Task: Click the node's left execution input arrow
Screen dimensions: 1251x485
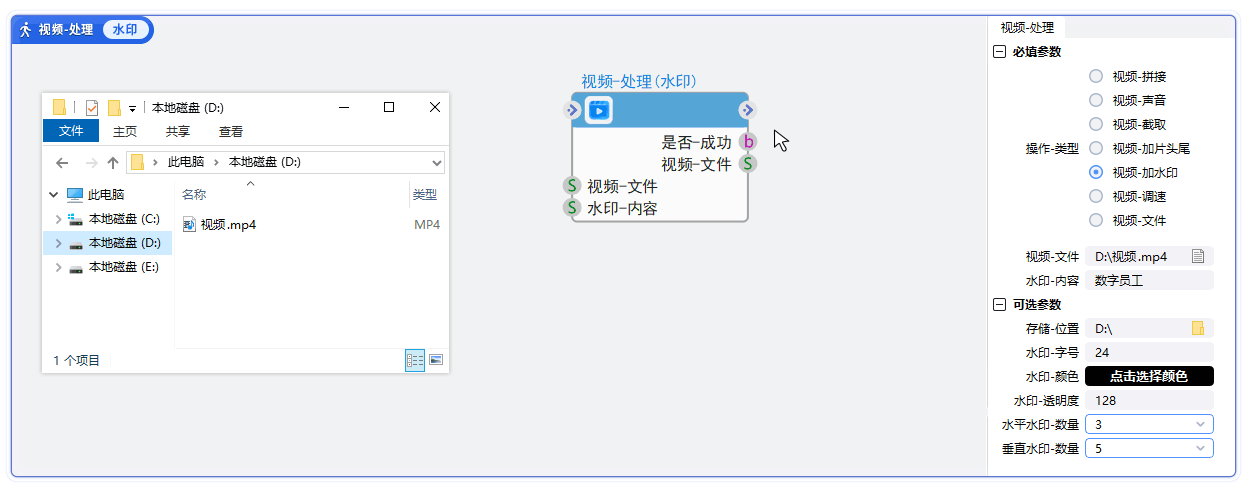Action: click(572, 110)
